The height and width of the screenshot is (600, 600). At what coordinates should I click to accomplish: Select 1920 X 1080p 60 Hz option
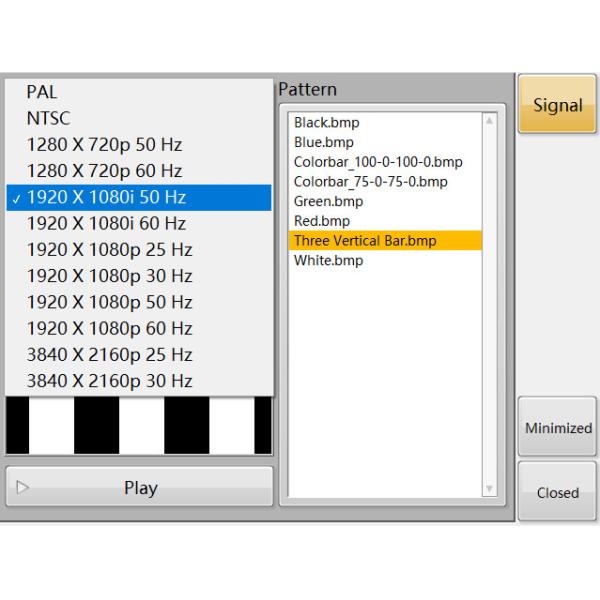point(139,329)
